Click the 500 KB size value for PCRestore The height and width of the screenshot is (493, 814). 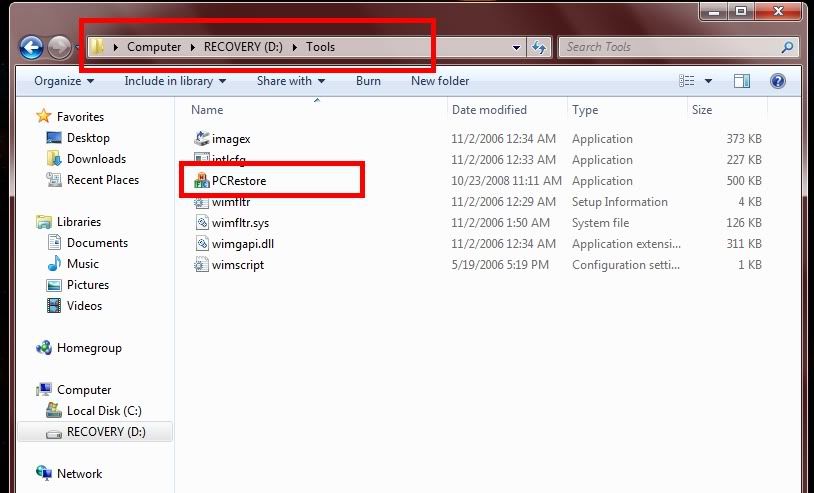744,181
